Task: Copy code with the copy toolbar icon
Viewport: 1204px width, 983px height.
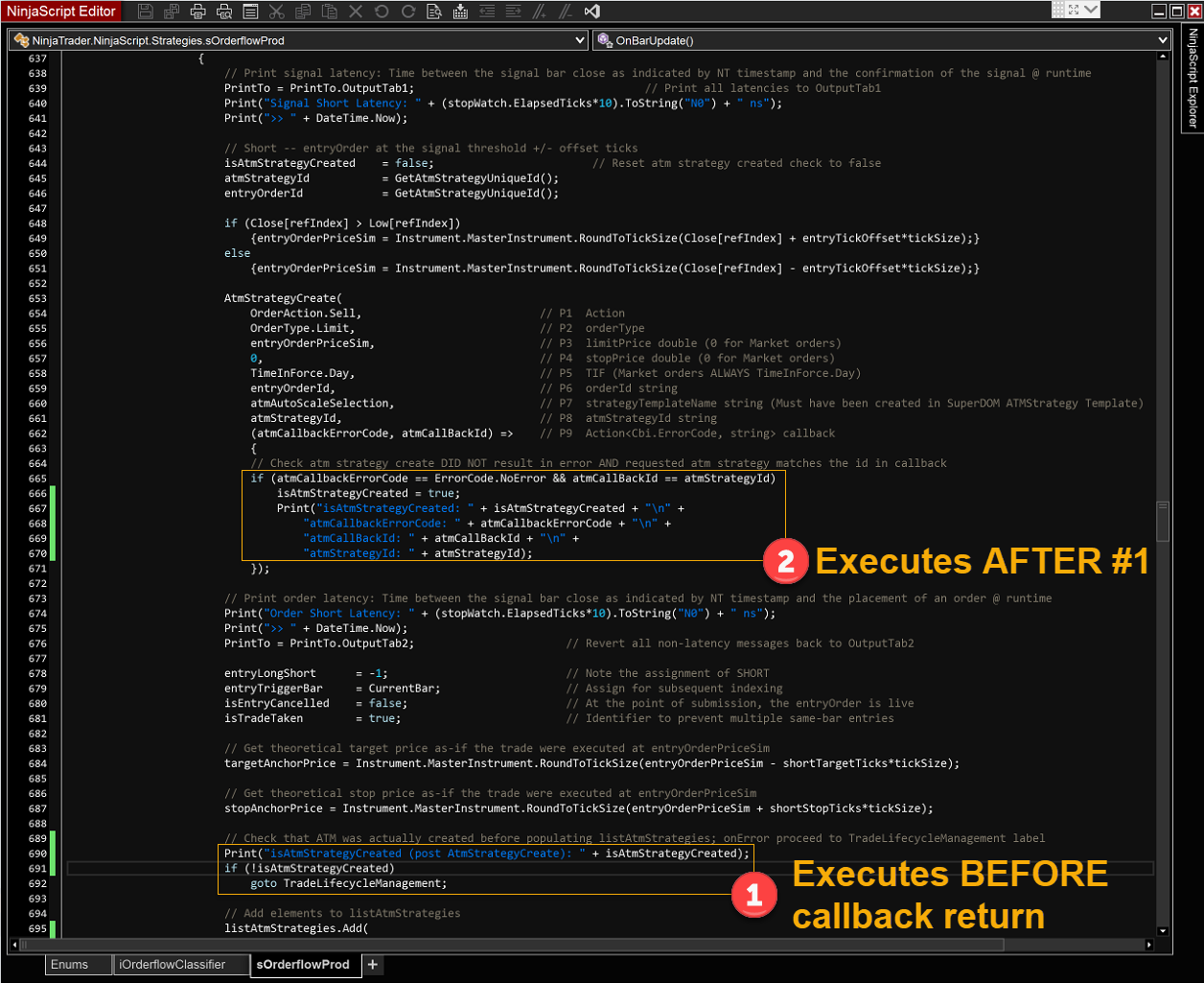Action: (303, 11)
